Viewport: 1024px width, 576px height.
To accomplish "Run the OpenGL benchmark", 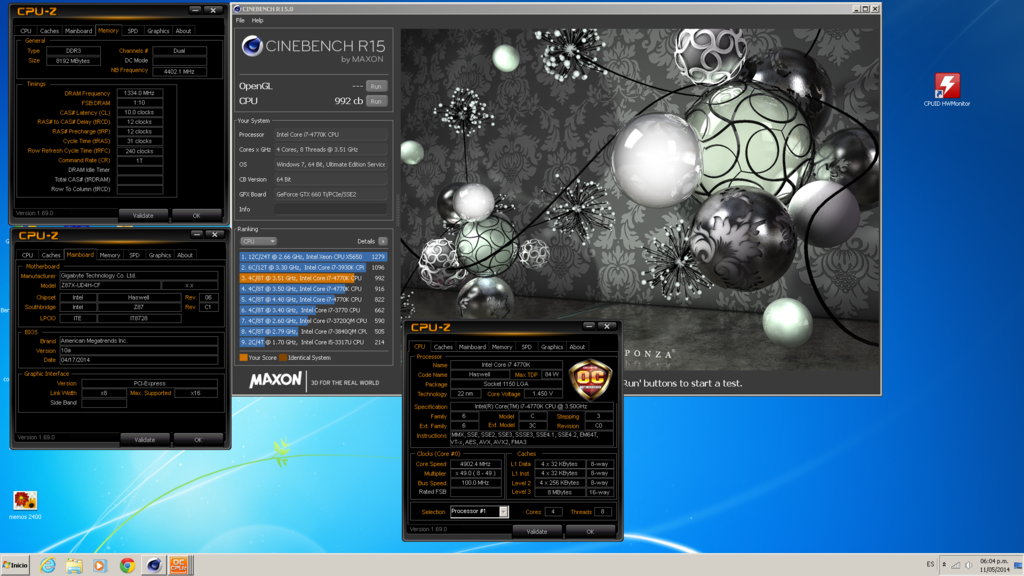I will tap(376, 86).
